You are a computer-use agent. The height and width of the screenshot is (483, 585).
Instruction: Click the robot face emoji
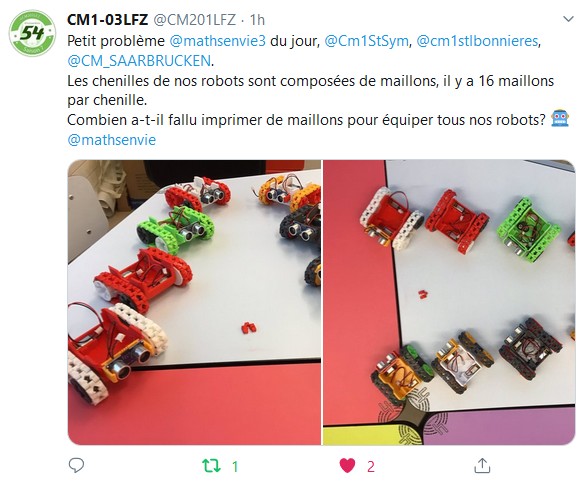coord(560,119)
